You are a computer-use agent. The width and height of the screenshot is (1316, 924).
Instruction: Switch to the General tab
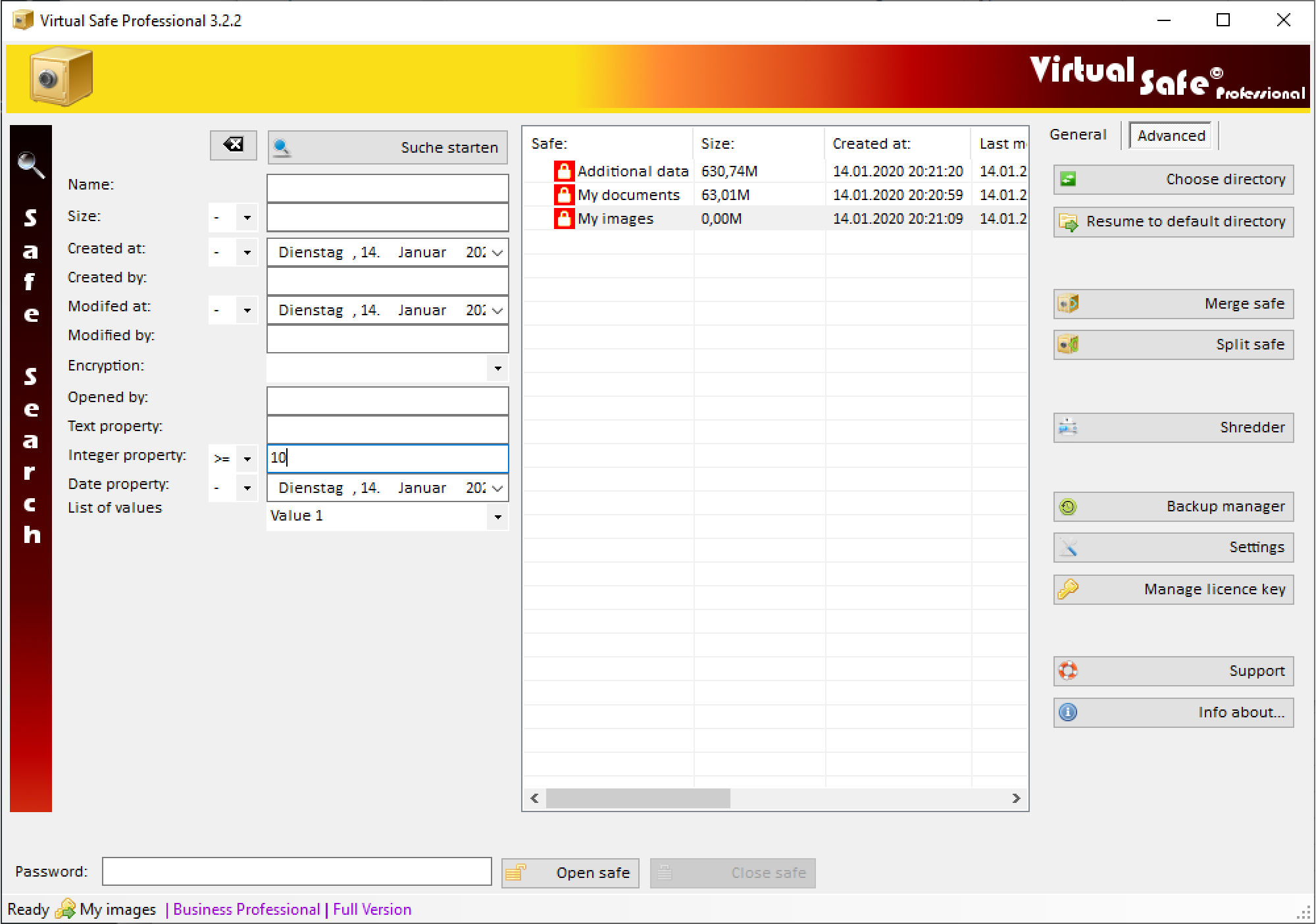point(1078,135)
